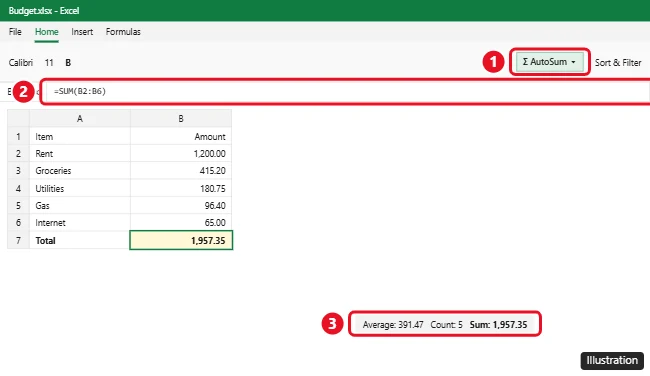Select the 'Internet' cell
Screen dimensions: 650x376
coord(80,223)
